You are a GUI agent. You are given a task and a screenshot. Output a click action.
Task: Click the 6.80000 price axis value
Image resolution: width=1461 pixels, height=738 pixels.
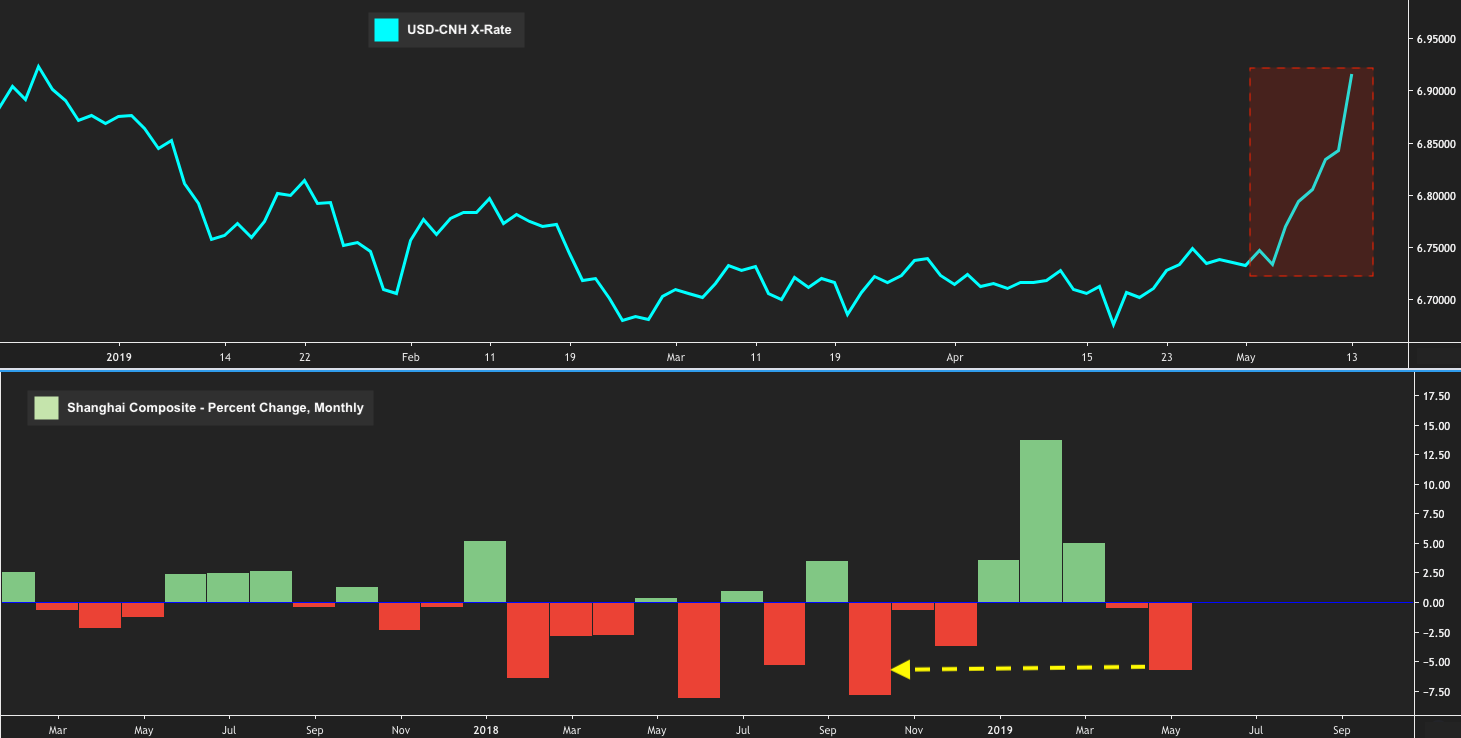[1435, 196]
